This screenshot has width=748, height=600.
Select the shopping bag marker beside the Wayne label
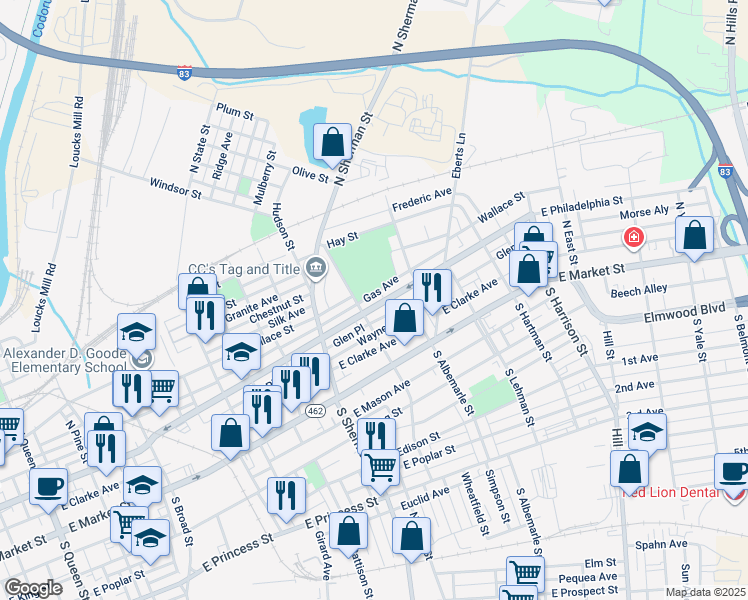[405, 321]
